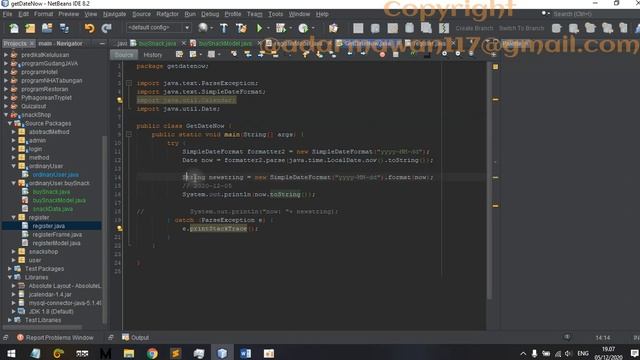This screenshot has width=640, height=360.
Task: Open the Navigate menu
Action: point(114,14)
